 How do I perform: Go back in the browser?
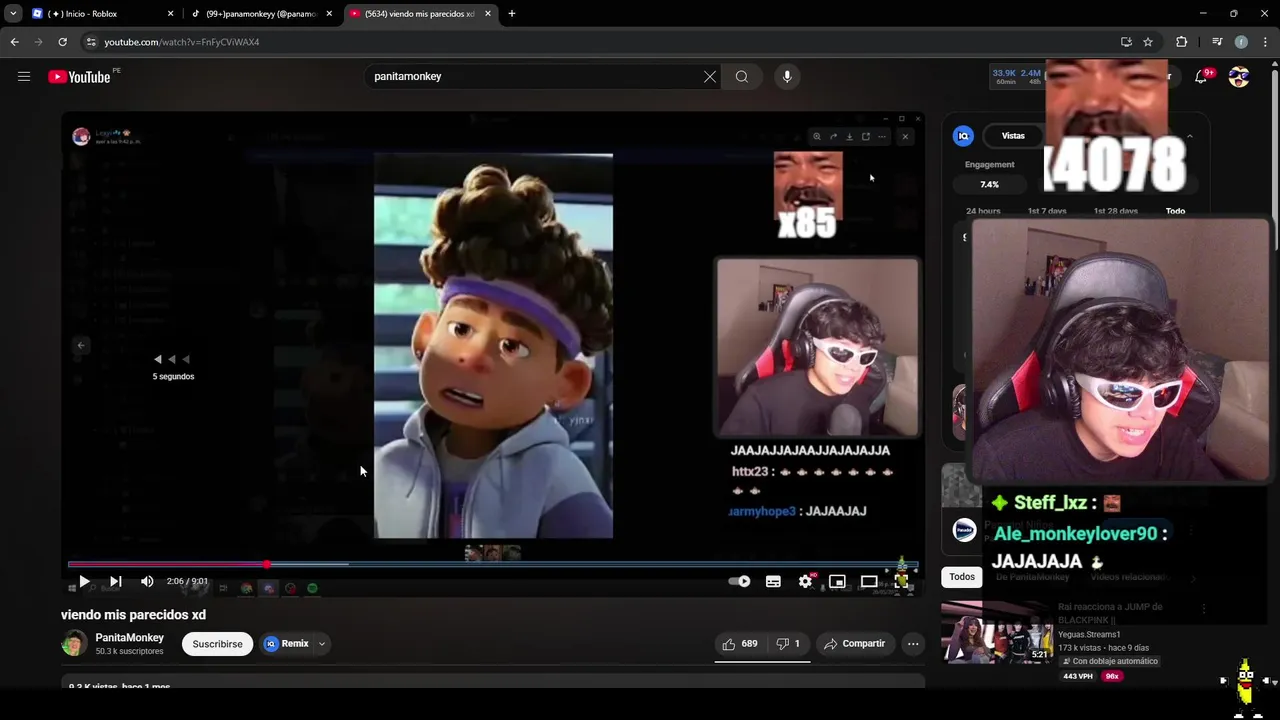point(14,42)
